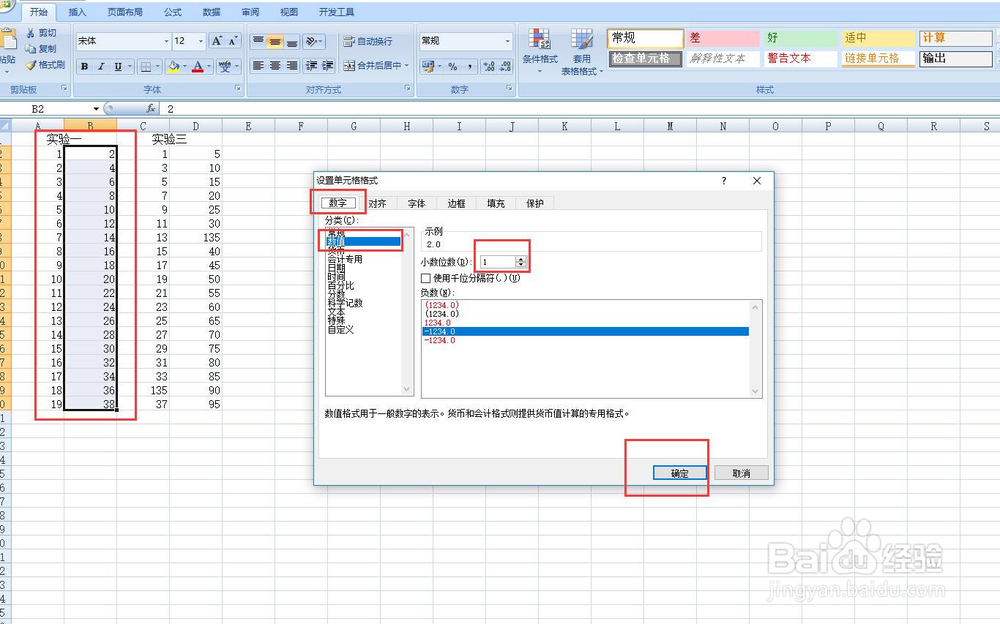Align text right in the ribbon
1000x624 pixels.
pos(291,66)
